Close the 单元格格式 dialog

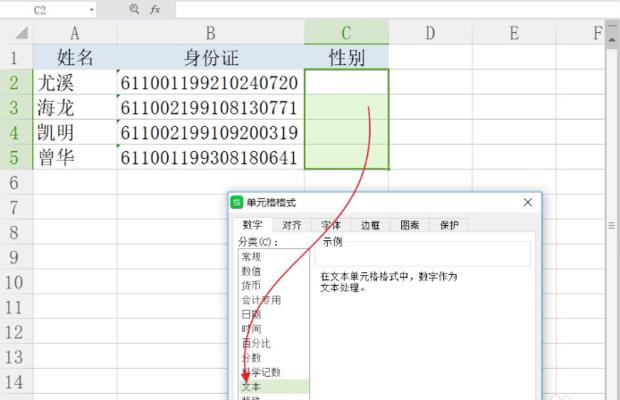point(527,202)
